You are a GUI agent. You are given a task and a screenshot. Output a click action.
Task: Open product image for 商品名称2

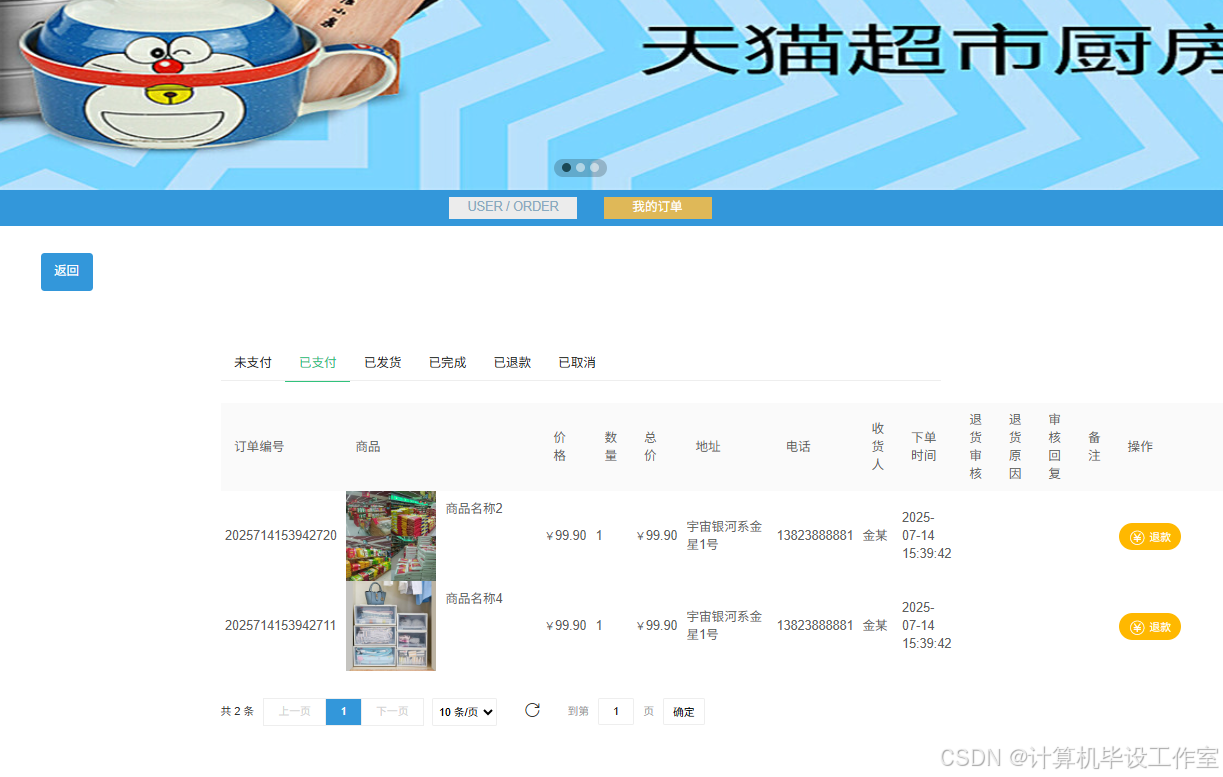(391, 536)
